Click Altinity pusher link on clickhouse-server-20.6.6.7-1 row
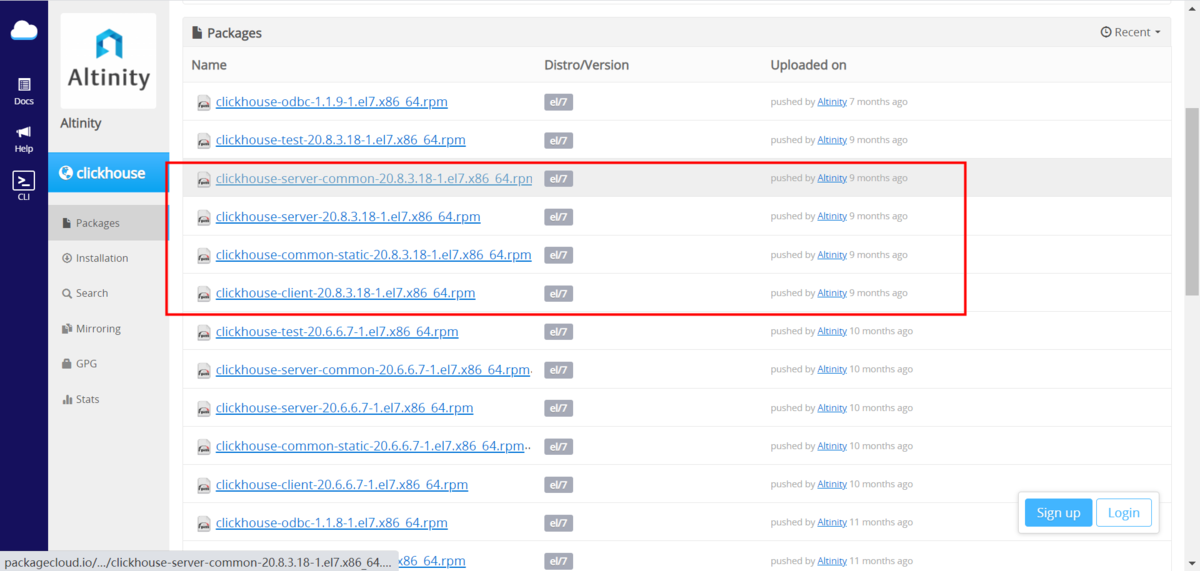 click(832, 408)
